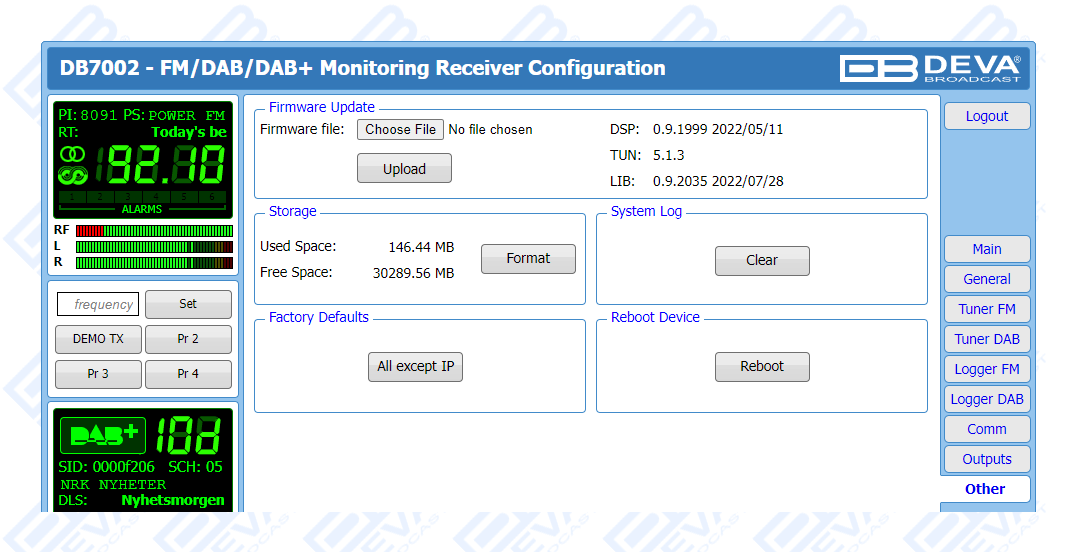Viewport: 1077px width, 552px height.
Task: Format the storage
Action: click(528, 258)
